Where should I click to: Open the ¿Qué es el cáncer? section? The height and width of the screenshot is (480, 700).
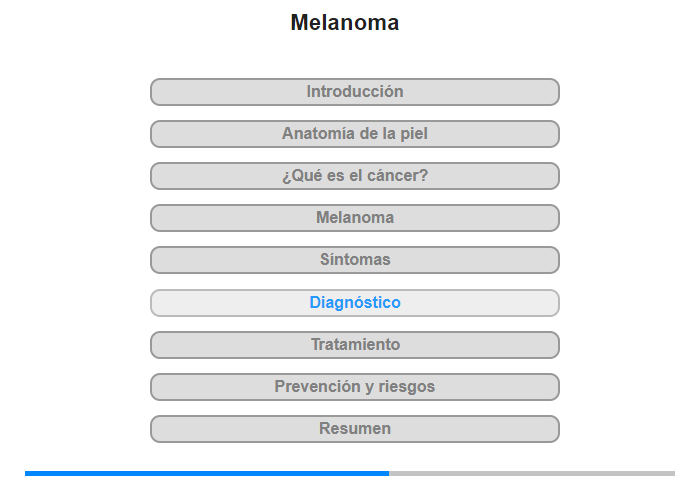click(x=355, y=176)
